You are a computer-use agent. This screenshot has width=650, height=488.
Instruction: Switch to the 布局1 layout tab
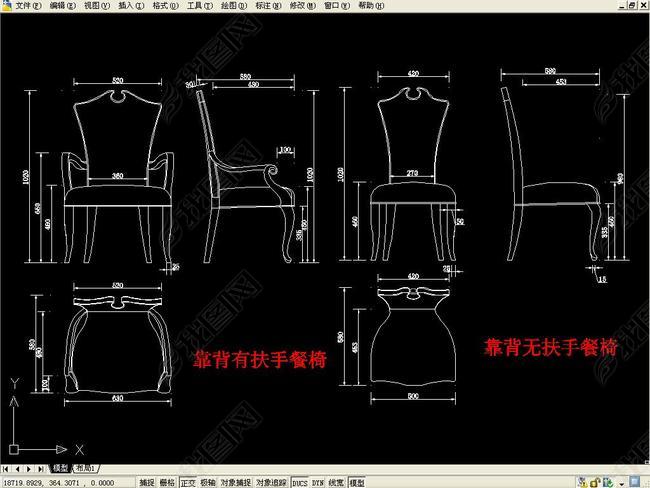point(84,468)
